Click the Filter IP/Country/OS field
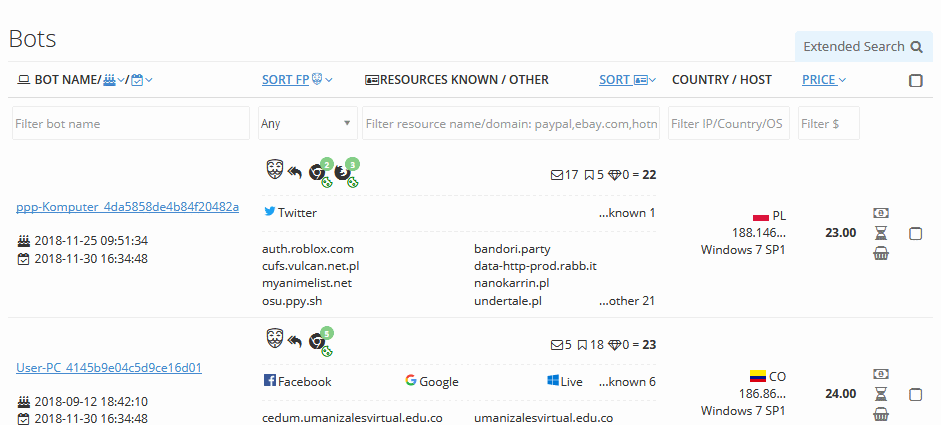The image size is (941, 425). (x=728, y=124)
